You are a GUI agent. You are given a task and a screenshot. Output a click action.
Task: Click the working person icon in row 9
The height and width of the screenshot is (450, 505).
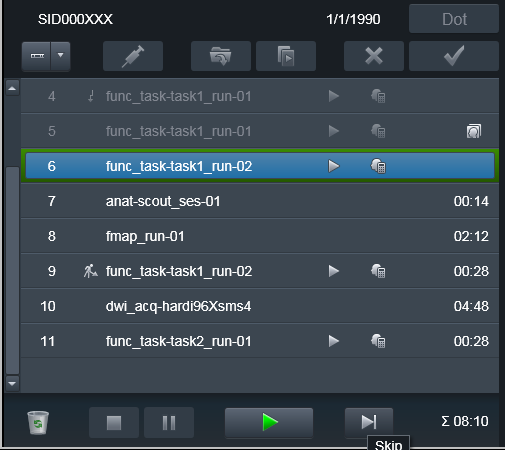pos(90,271)
